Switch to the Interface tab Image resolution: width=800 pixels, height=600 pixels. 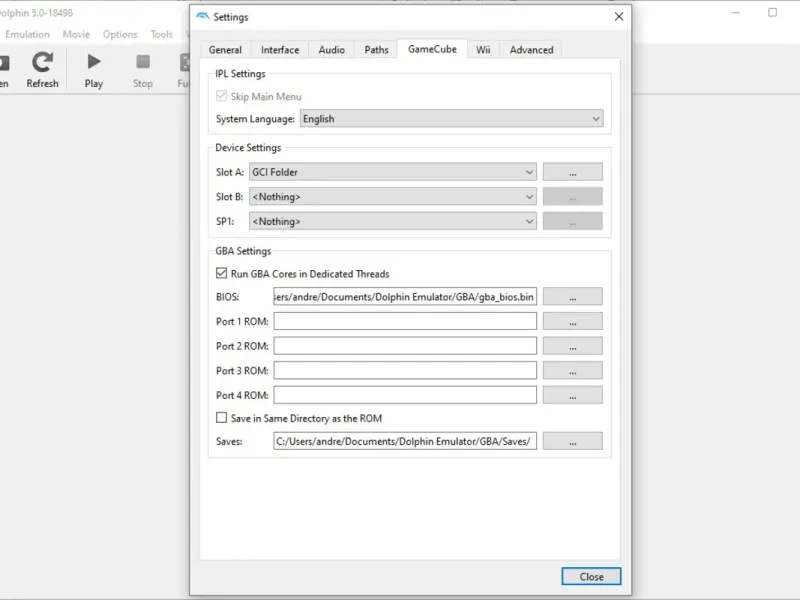tap(280, 49)
